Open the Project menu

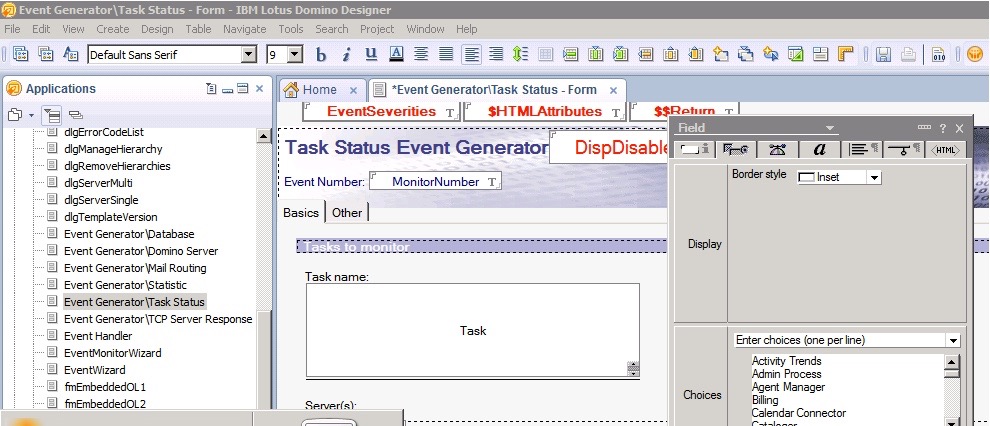(x=377, y=29)
